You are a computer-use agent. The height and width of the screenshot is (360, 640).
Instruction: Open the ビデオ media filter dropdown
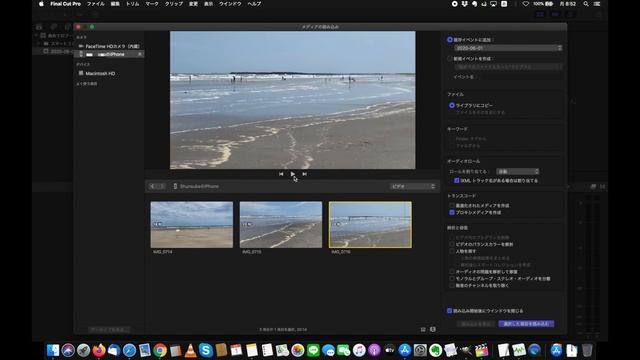pos(413,187)
